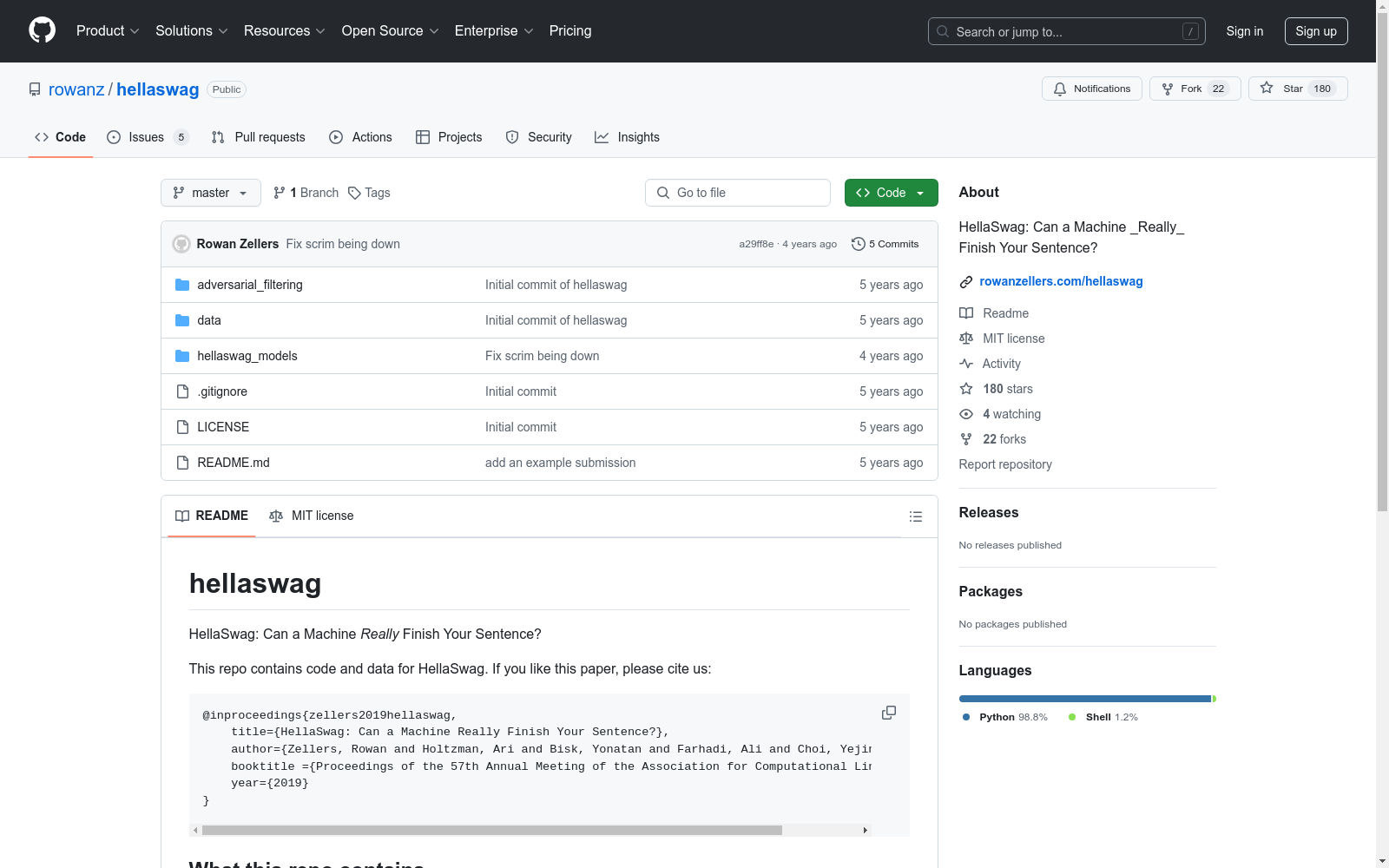1389x868 pixels.
Task: View the Tags list
Action: (x=369, y=193)
